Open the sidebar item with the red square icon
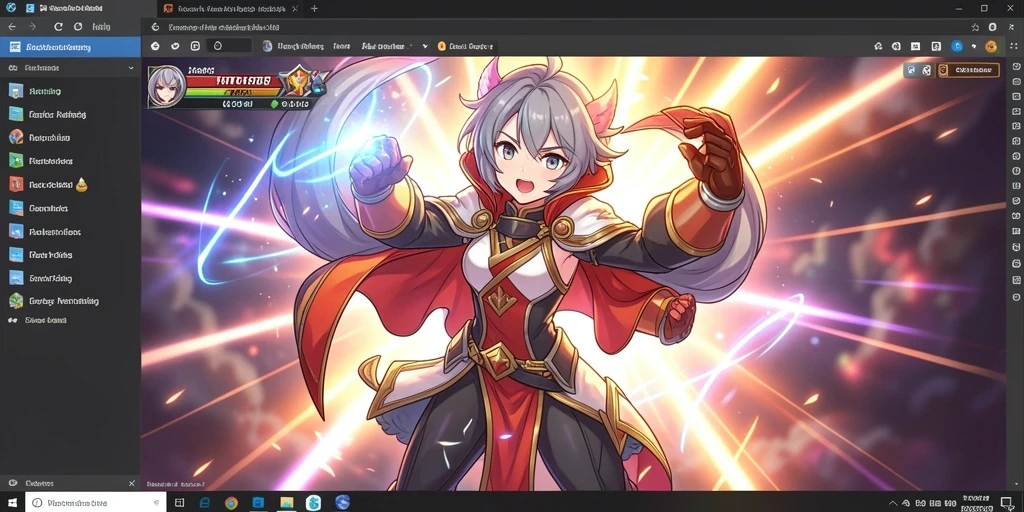This screenshot has width=1024, height=512. (48, 185)
